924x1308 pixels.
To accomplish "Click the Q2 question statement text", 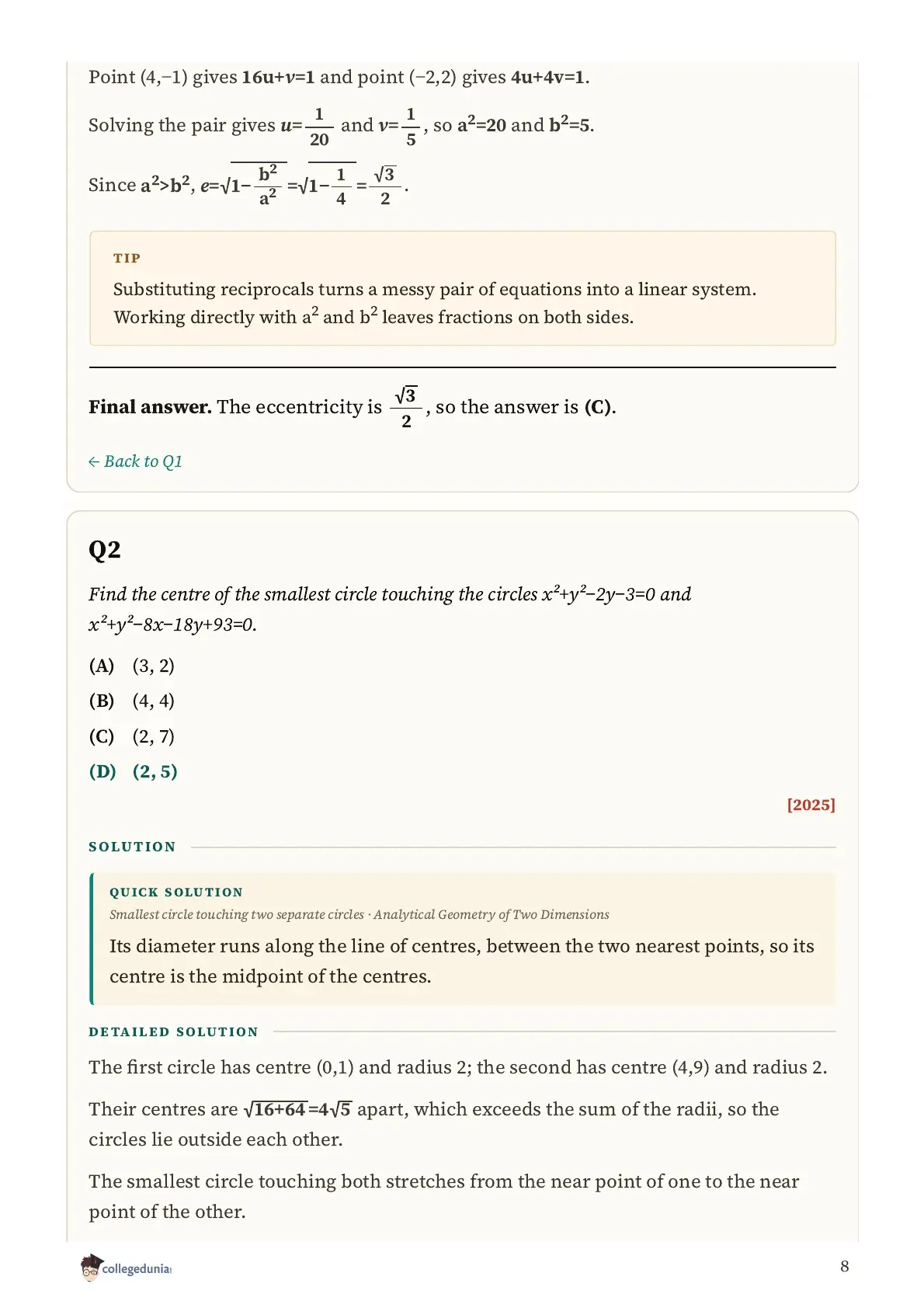I will point(390,609).
